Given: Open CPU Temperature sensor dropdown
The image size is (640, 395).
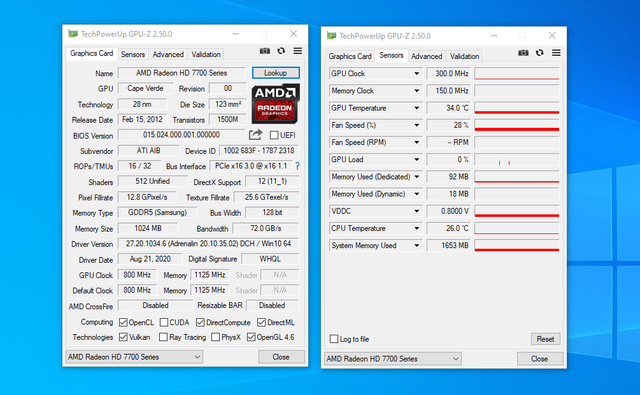Looking at the screenshot, I should [x=416, y=229].
